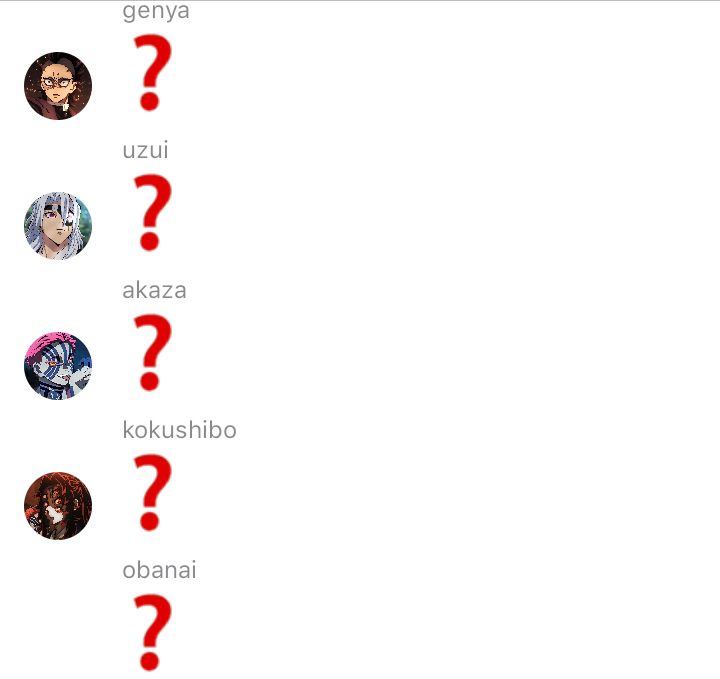The width and height of the screenshot is (720, 679).
Task: Open genya's profile picture avatar
Action: [58, 86]
